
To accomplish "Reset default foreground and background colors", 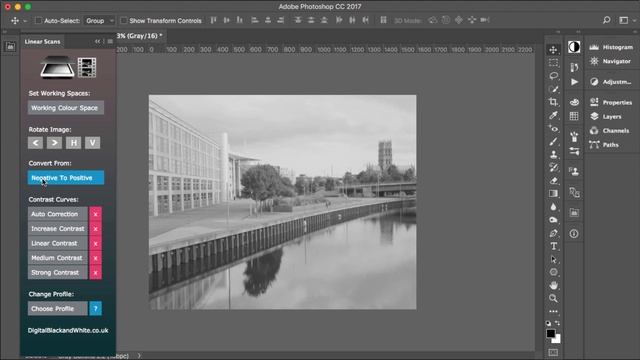I will 548,323.
